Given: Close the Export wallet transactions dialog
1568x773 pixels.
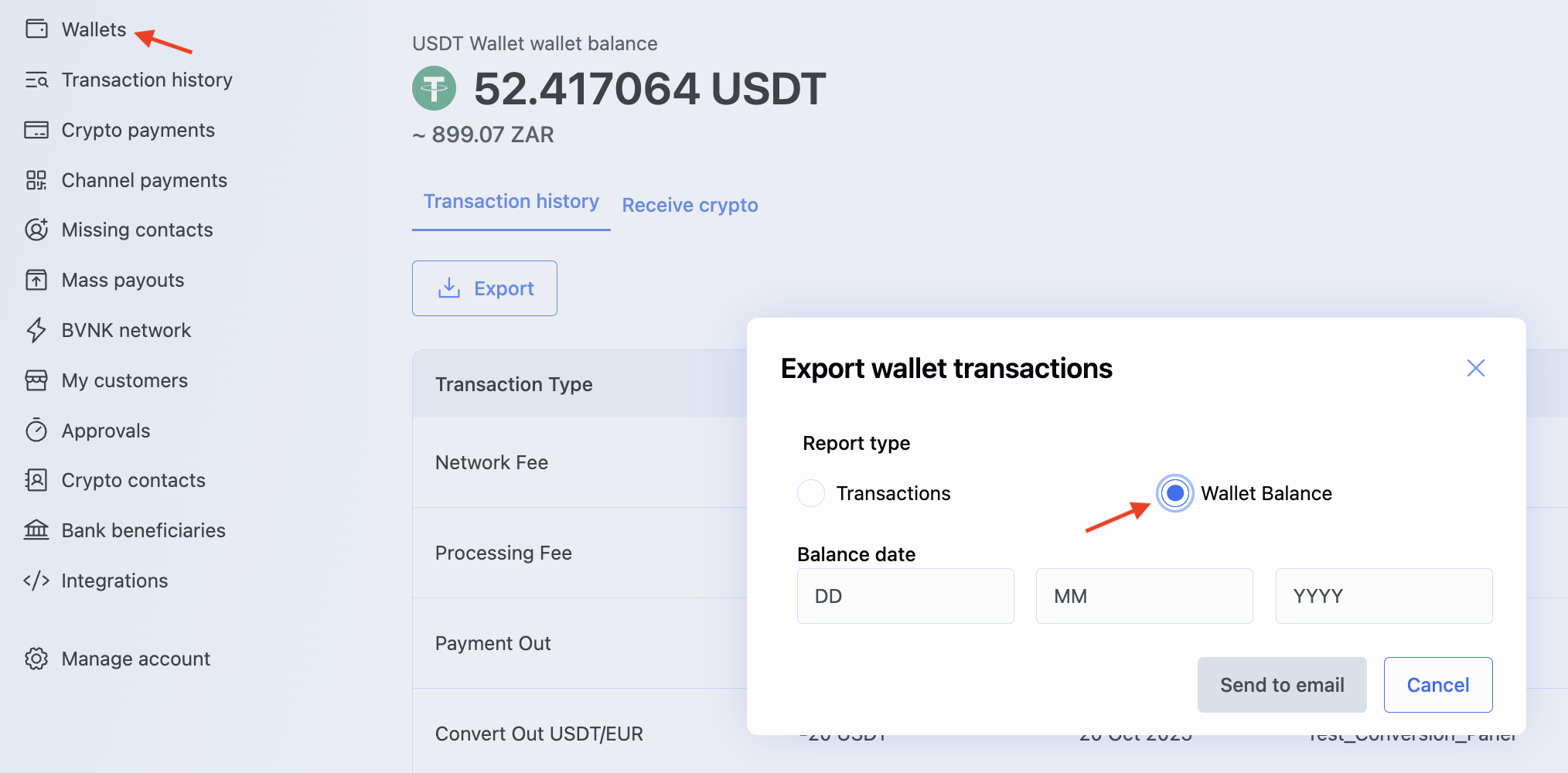Looking at the screenshot, I should pyautogui.click(x=1475, y=368).
